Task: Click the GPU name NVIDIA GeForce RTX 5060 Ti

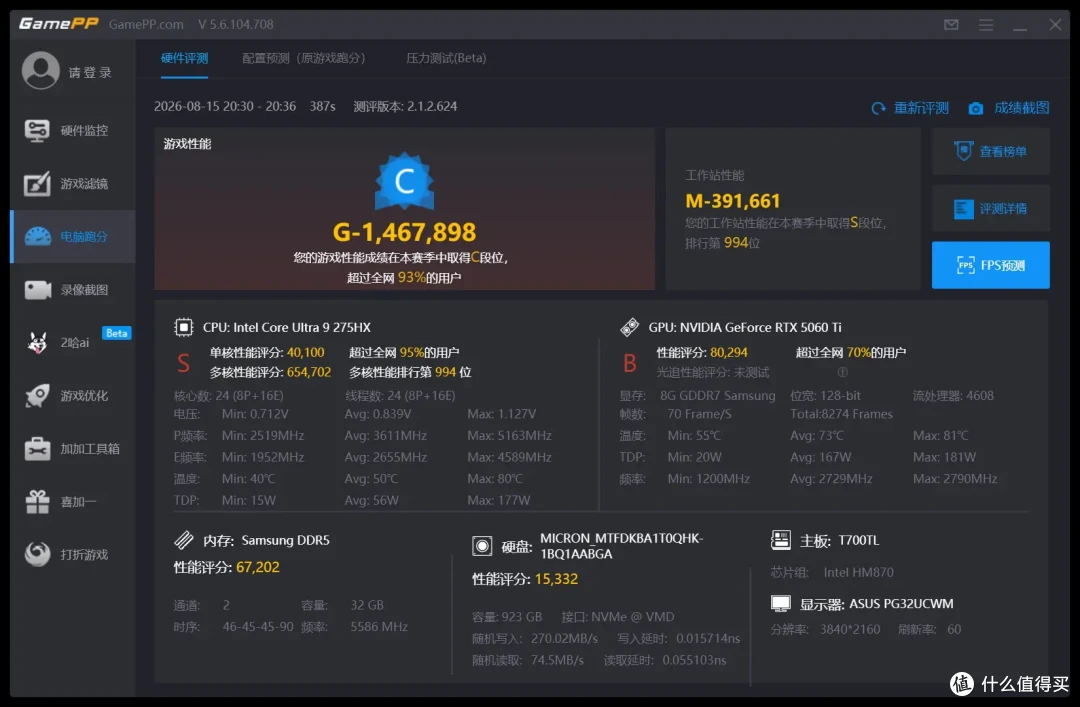Action: coord(760,327)
